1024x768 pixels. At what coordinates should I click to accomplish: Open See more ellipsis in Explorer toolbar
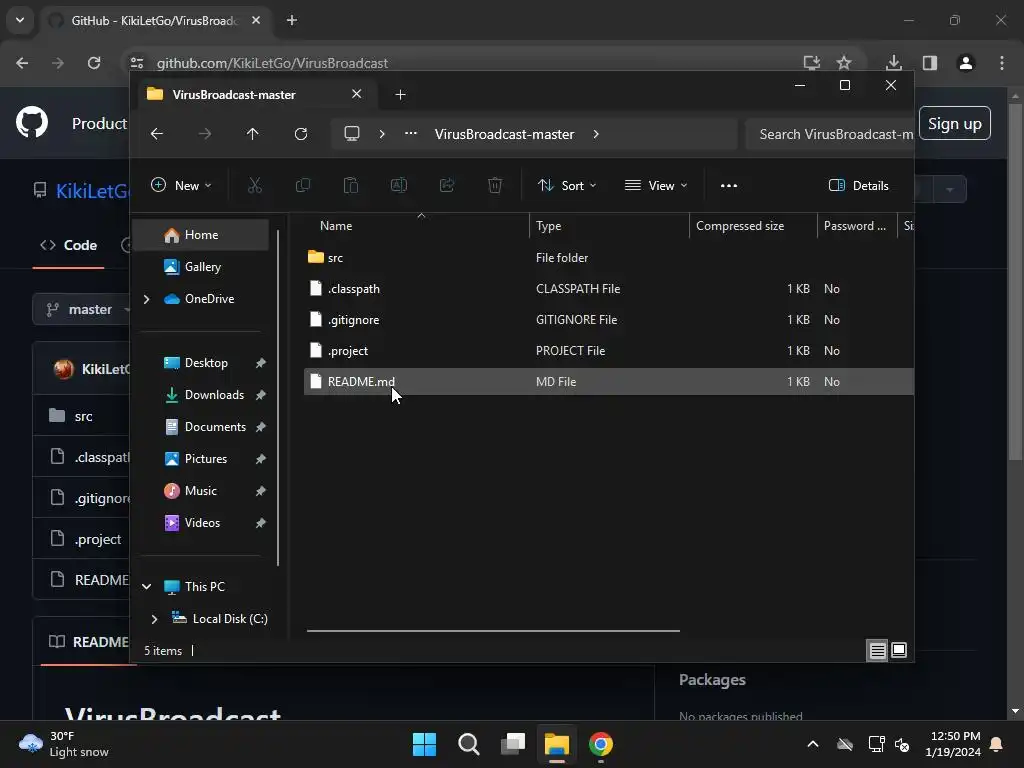click(729, 185)
